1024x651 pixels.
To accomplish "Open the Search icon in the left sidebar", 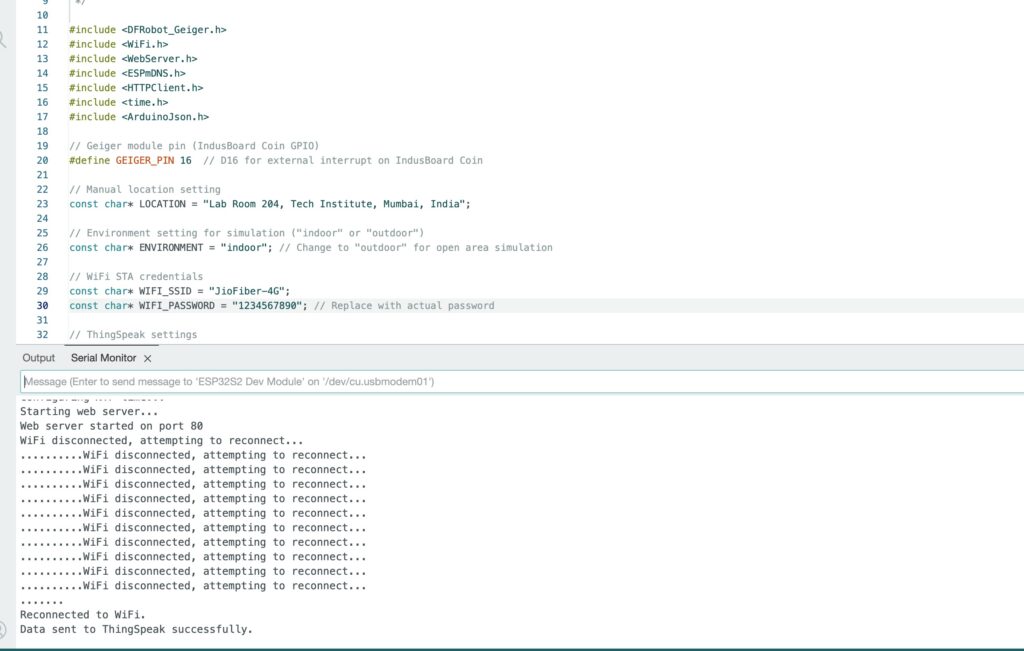I will click(3, 40).
